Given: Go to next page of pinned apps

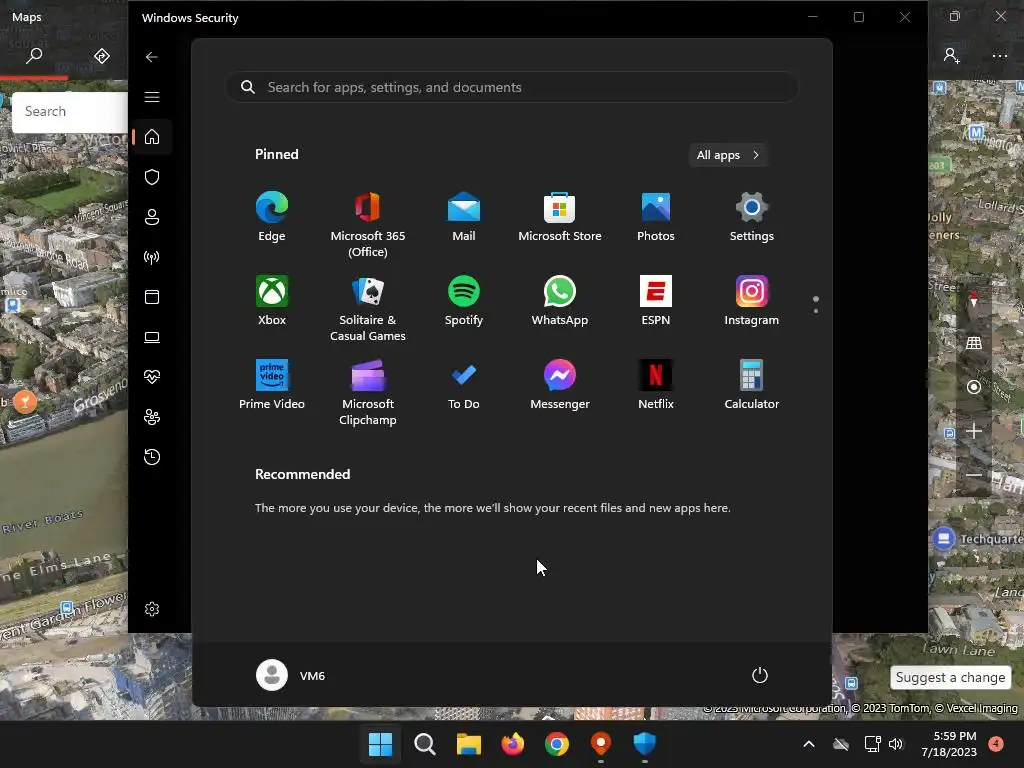Looking at the screenshot, I should coord(816,311).
